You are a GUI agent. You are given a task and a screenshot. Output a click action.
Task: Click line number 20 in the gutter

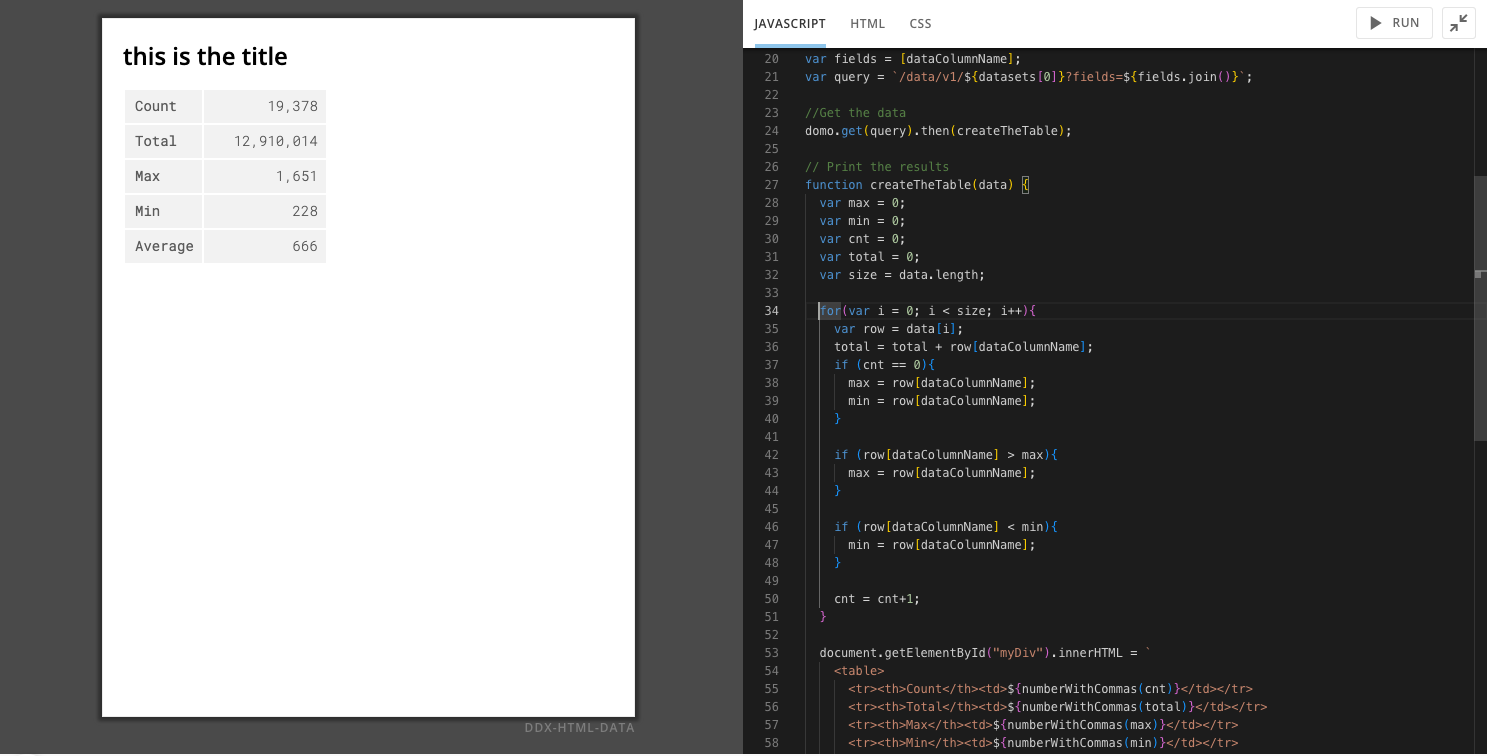771,58
